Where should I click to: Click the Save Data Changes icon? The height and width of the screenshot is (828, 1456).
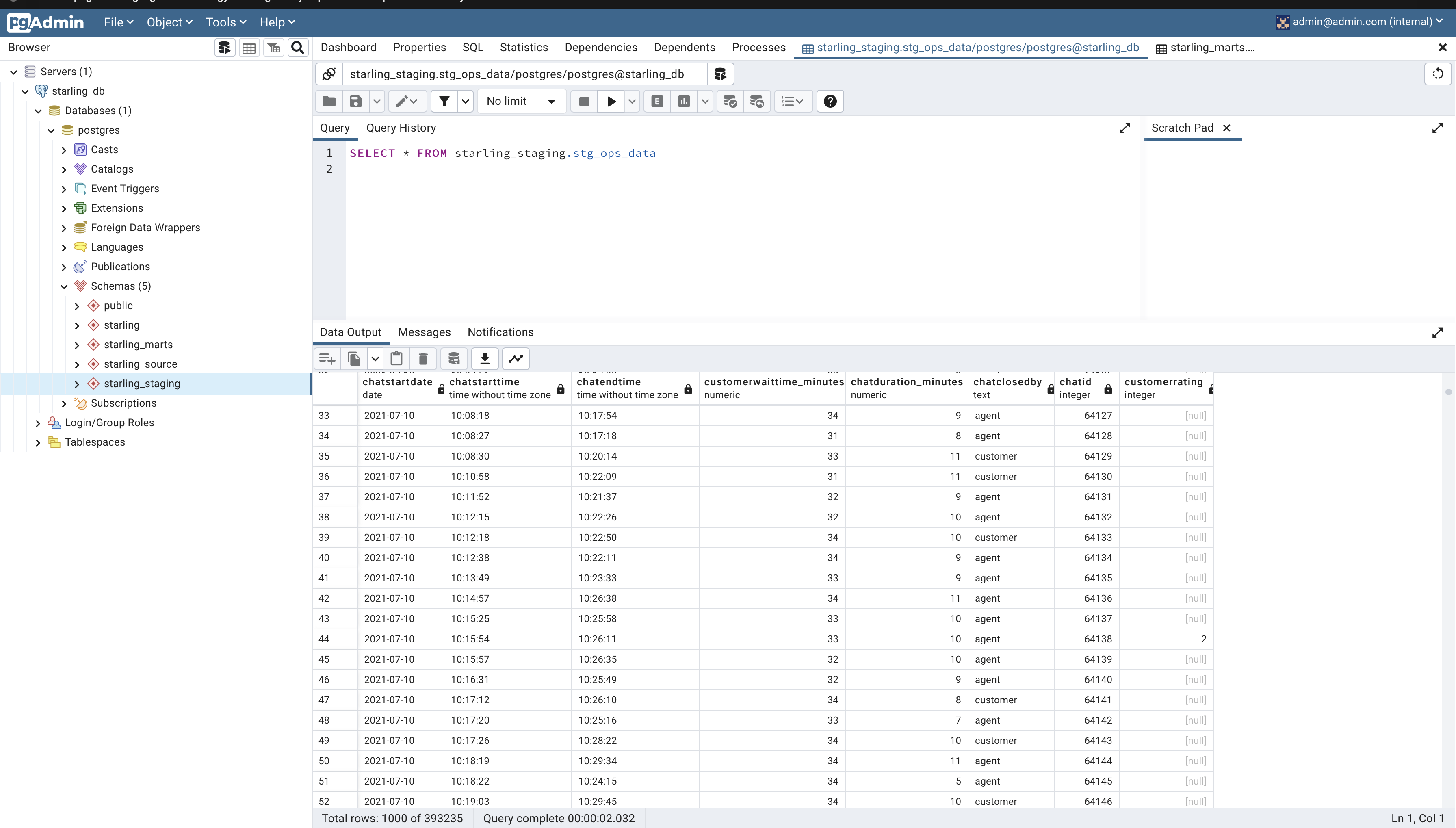coord(454,359)
